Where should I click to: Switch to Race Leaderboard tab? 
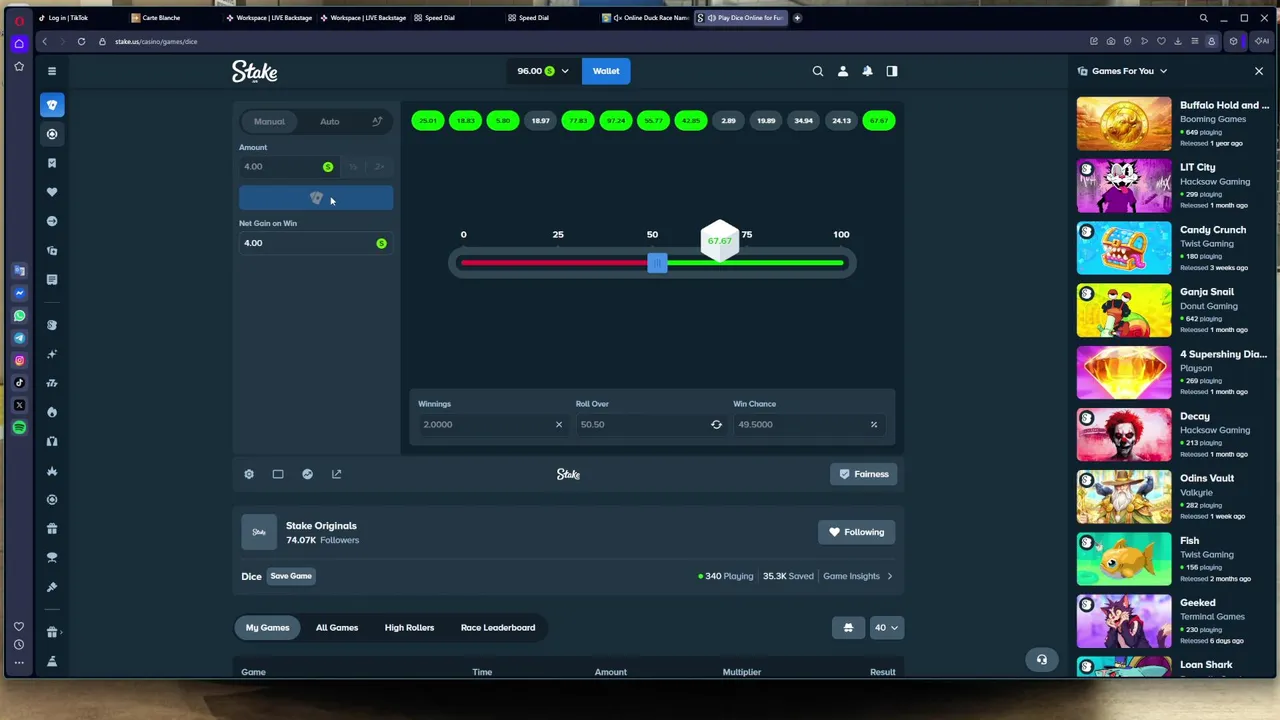tap(498, 628)
